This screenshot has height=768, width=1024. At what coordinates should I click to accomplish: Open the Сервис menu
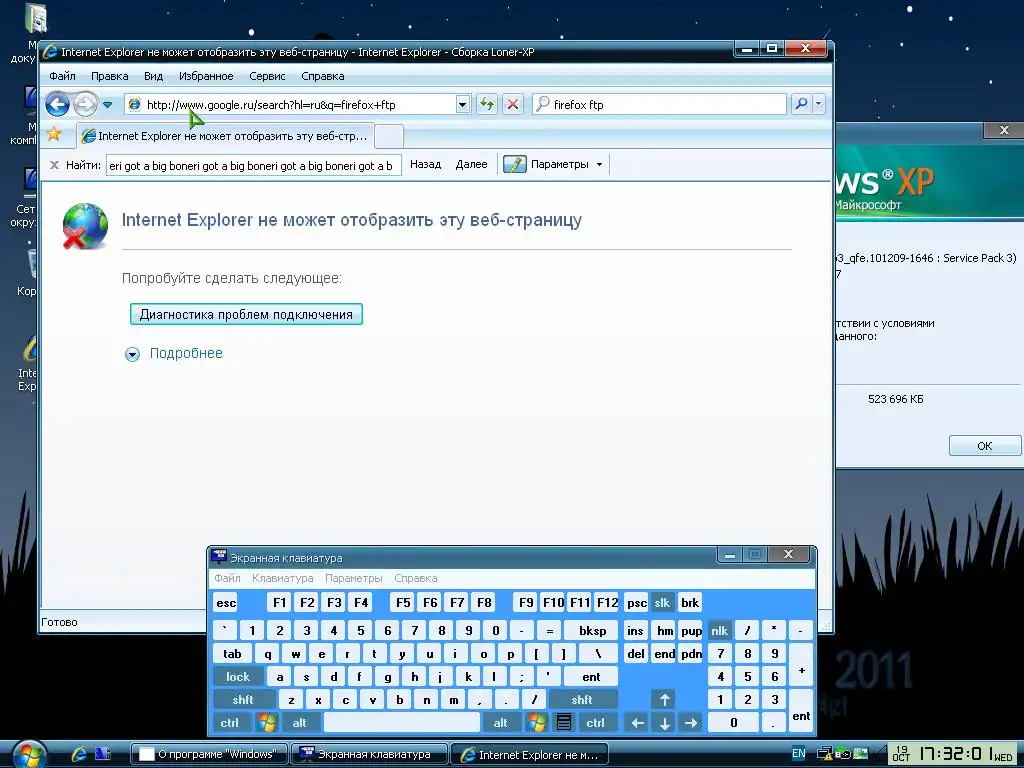coord(267,76)
